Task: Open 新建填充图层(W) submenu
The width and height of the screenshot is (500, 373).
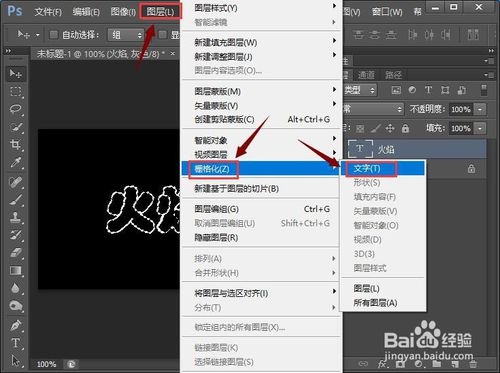Action: pos(260,43)
